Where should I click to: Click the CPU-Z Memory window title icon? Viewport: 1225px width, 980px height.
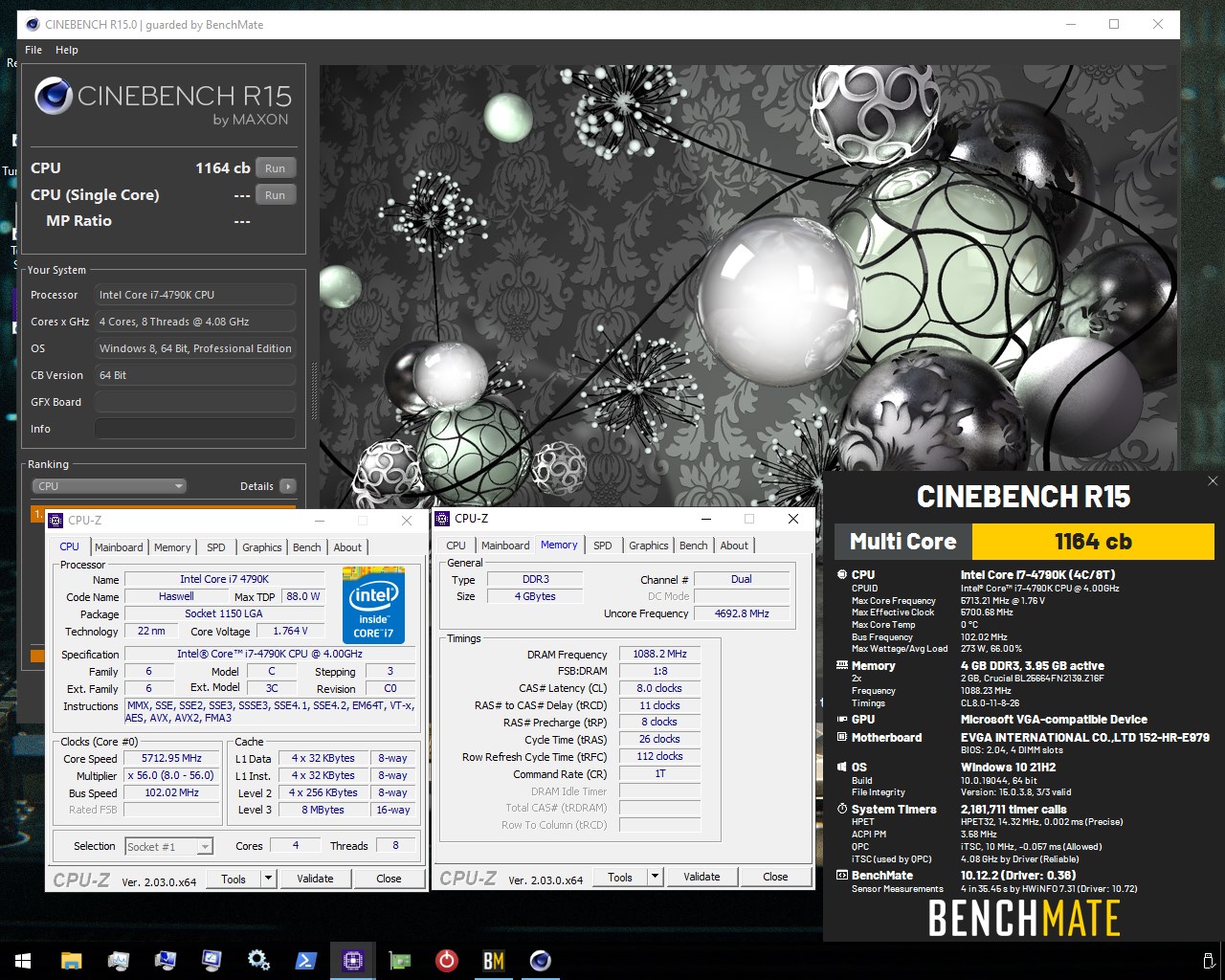tap(442, 519)
